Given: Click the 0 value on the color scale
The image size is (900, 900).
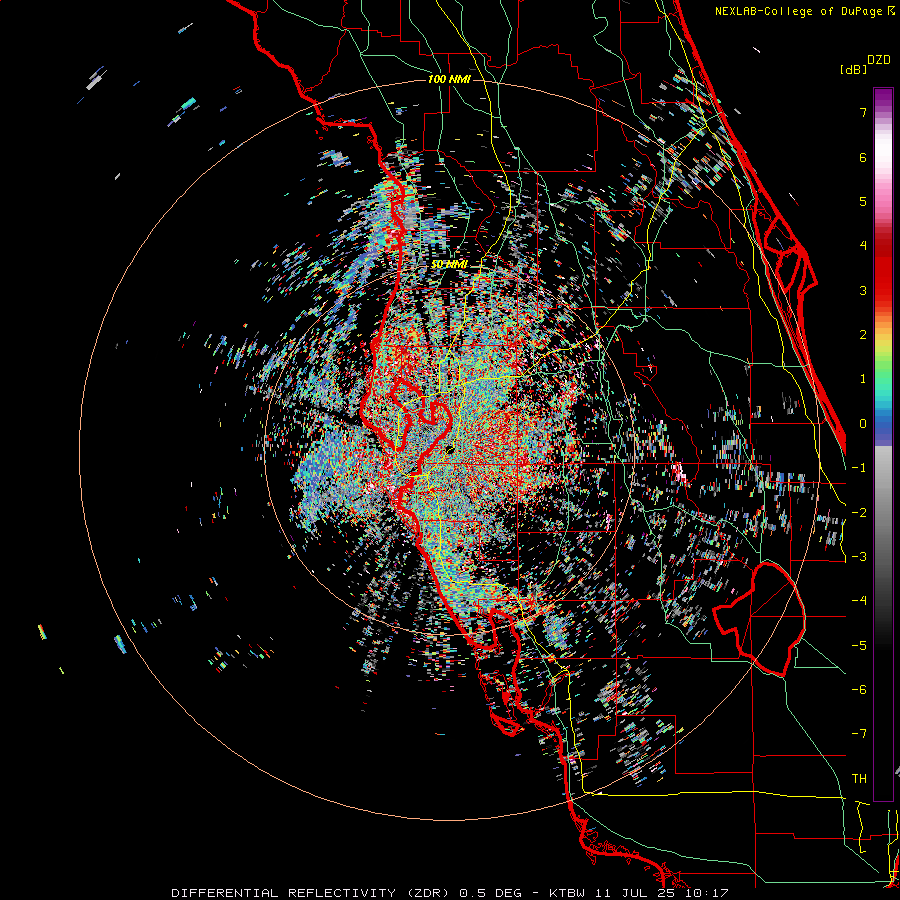Looking at the screenshot, I should point(863,424).
